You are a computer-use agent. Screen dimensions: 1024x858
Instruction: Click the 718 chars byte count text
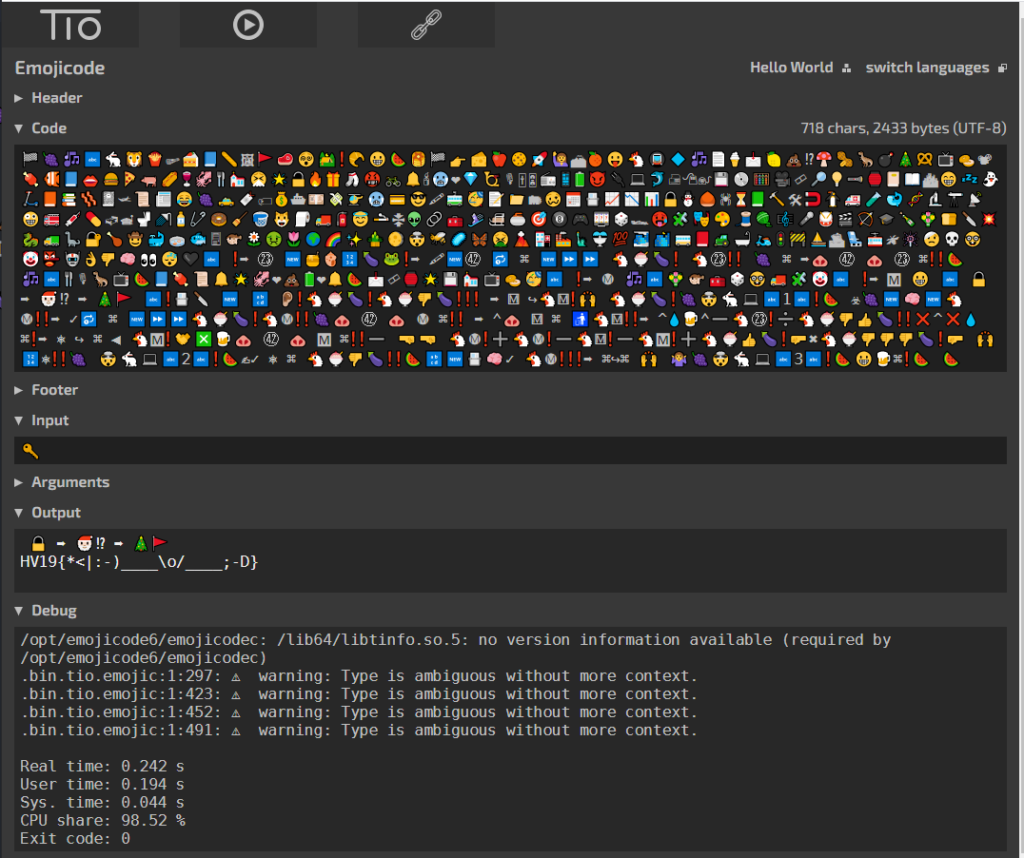(903, 128)
